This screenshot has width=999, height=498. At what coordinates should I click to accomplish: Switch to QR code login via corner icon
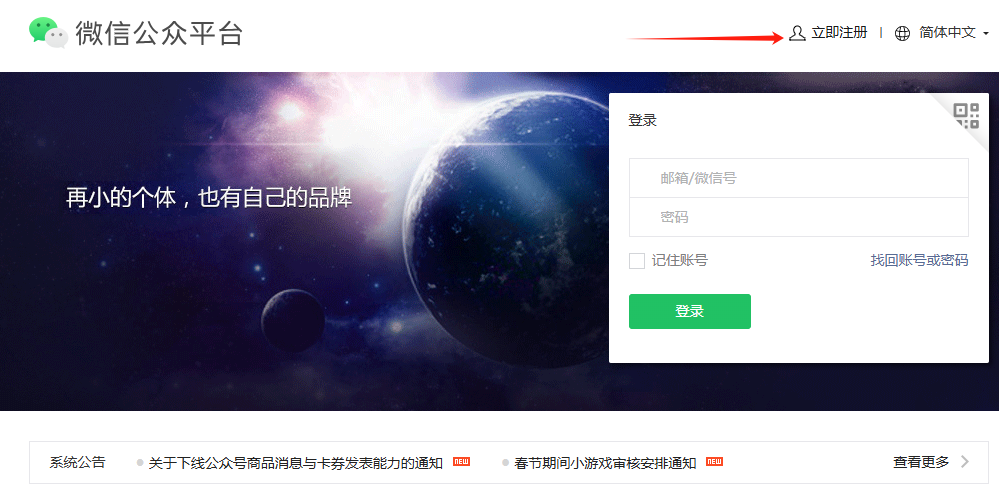(x=966, y=115)
